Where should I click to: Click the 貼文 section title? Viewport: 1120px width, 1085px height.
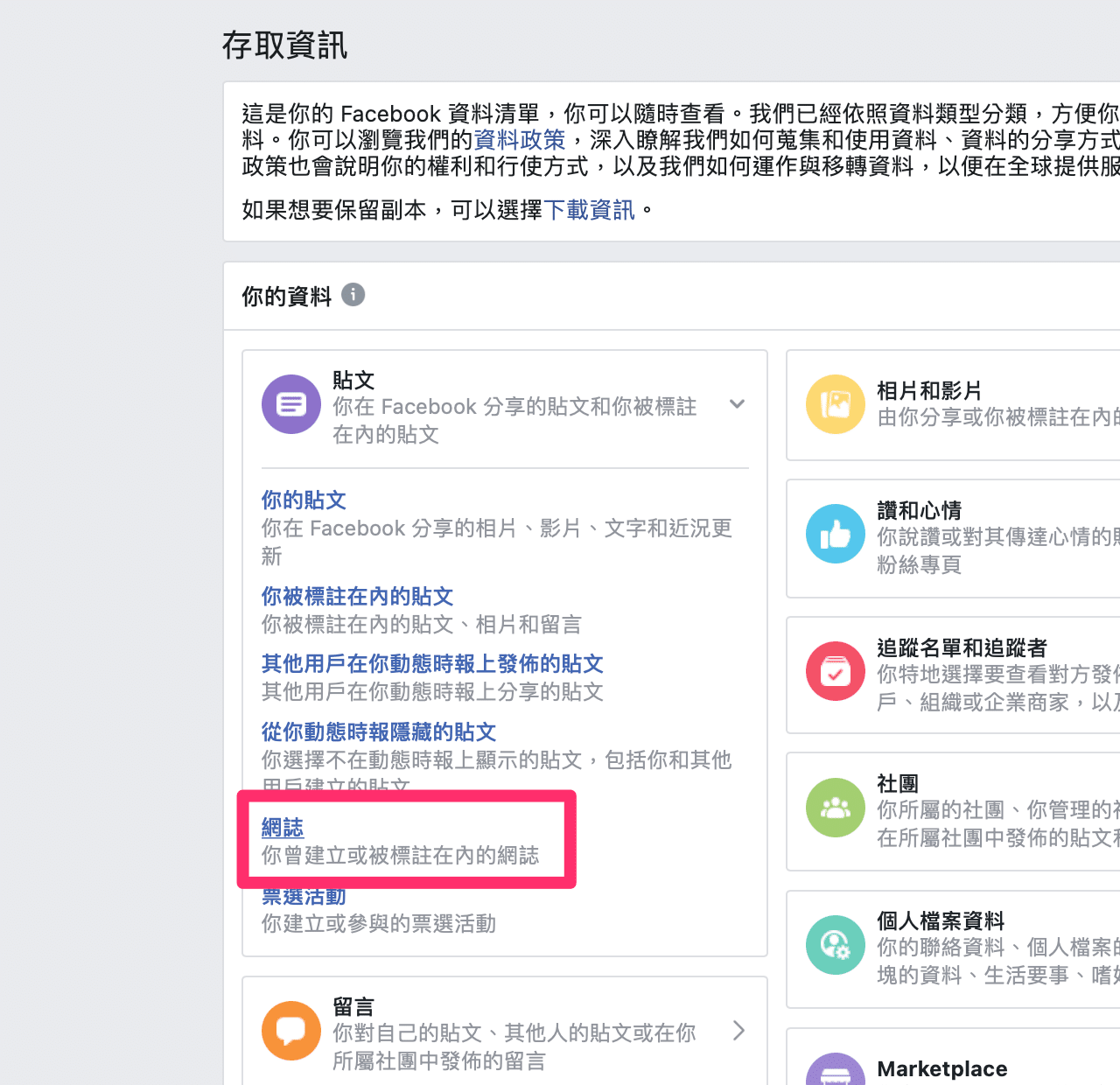353,381
